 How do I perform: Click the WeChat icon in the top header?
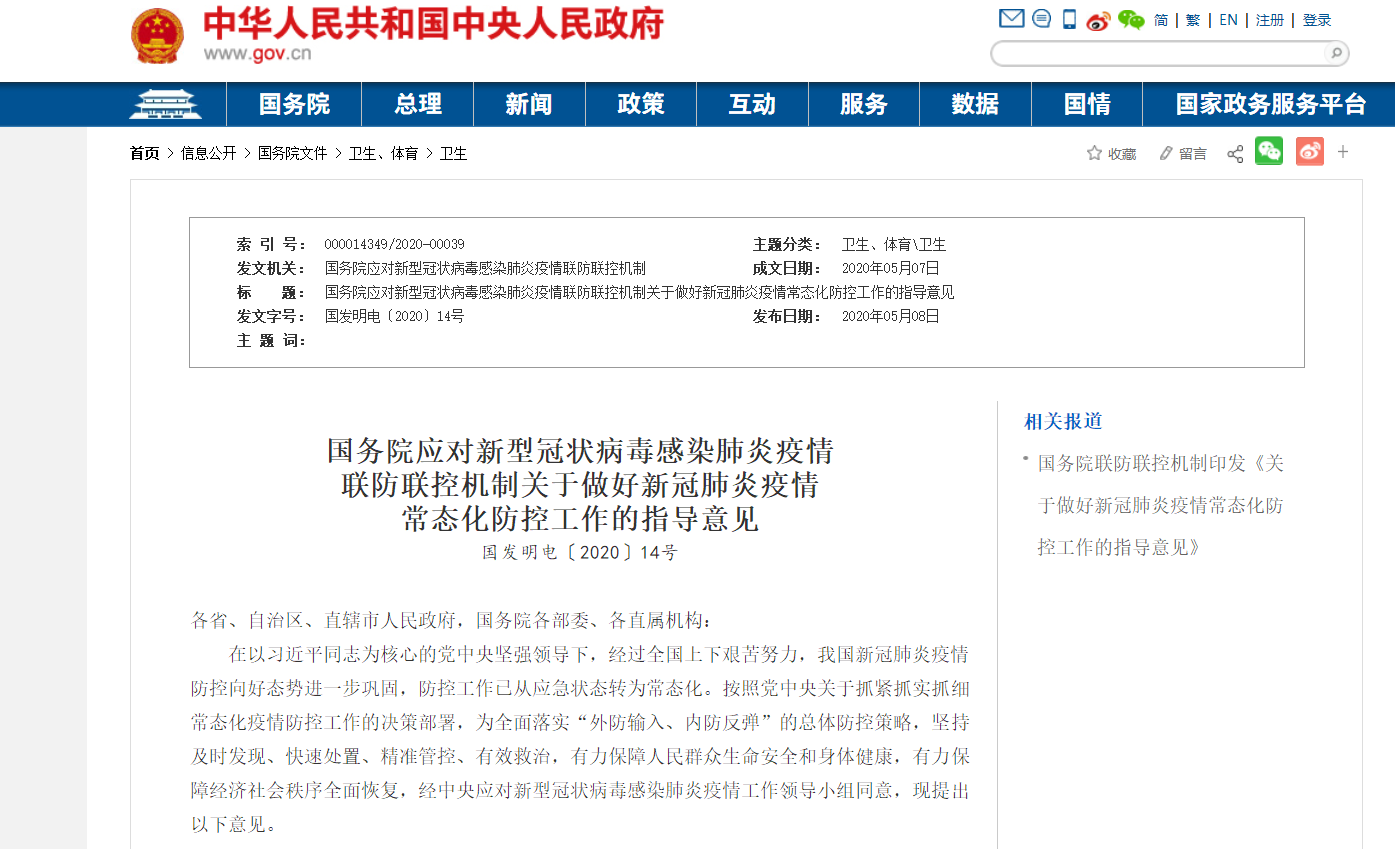(x=1129, y=19)
